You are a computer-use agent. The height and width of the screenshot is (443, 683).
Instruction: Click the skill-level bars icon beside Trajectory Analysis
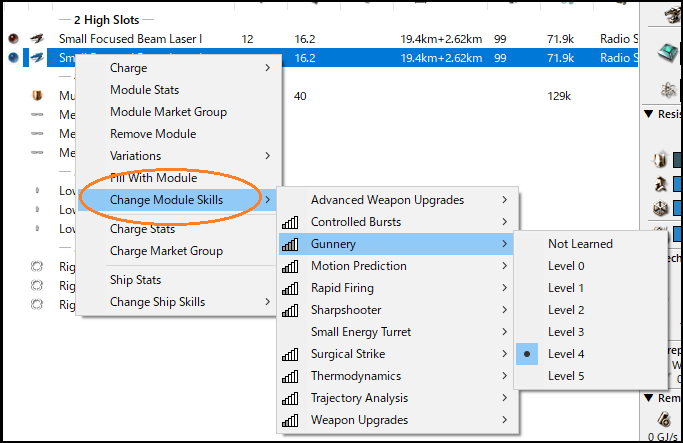pos(291,398)
